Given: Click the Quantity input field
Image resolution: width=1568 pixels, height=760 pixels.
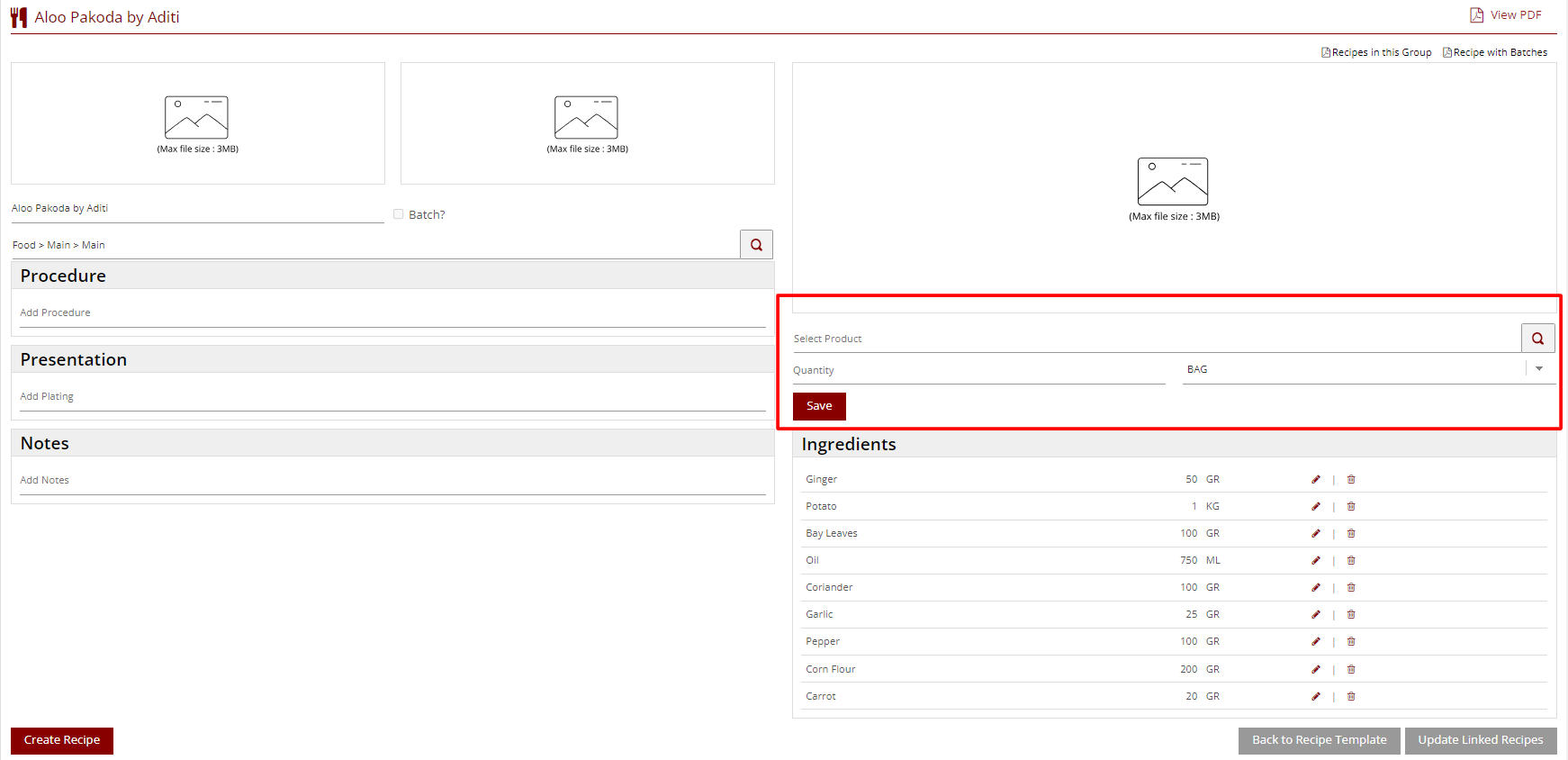Looking at the screenshot, I should click(x=978, y=370).
